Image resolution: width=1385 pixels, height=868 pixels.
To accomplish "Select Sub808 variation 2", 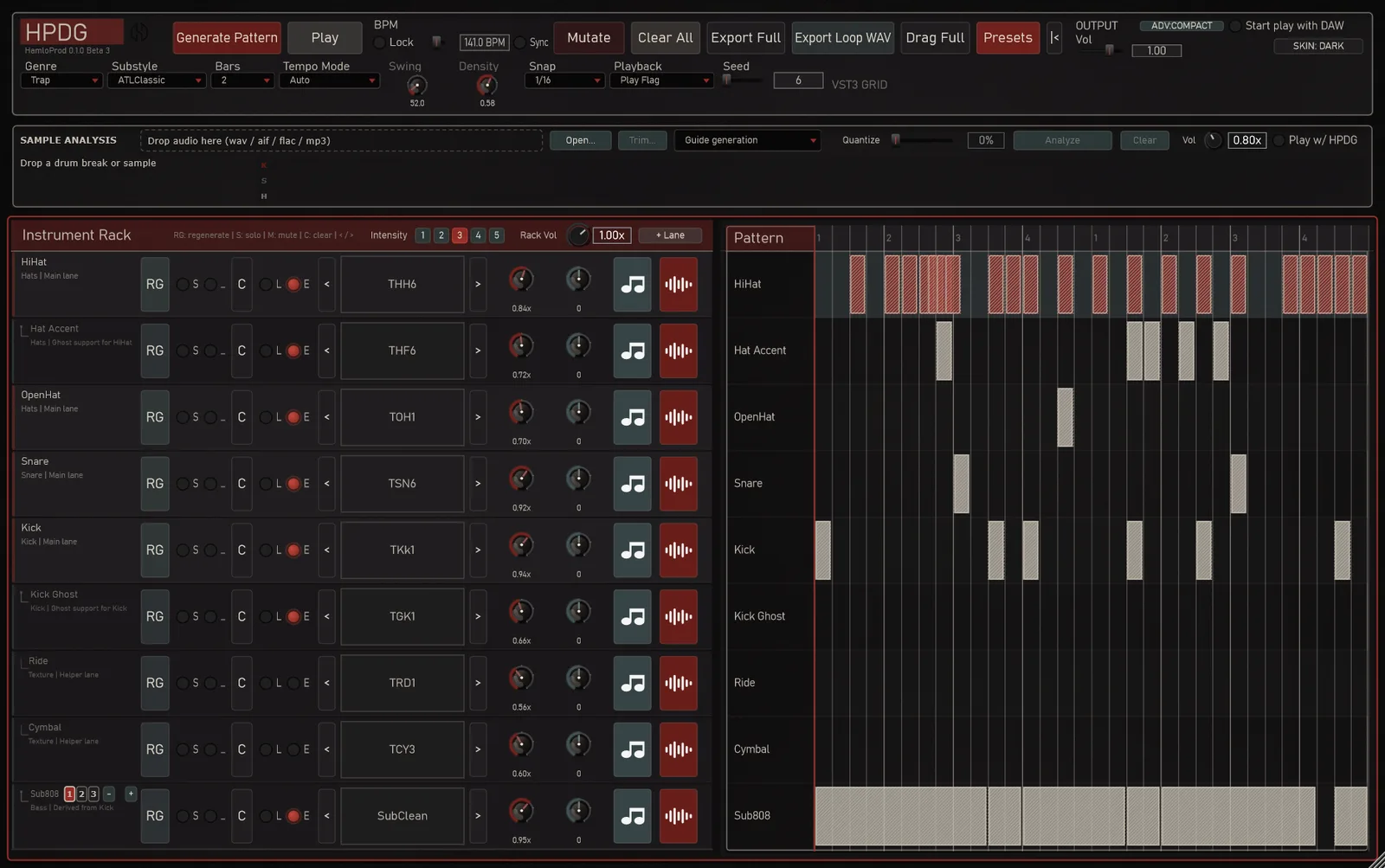I will 81,794.
